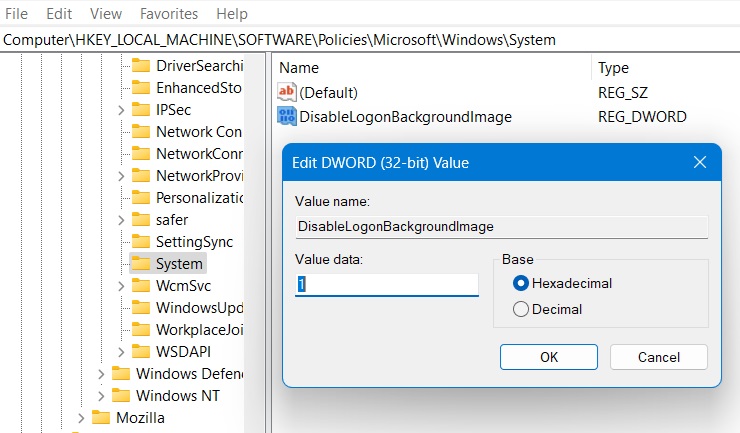Click the NetworkProvi folder icon
740x433 pixels.
141,176
